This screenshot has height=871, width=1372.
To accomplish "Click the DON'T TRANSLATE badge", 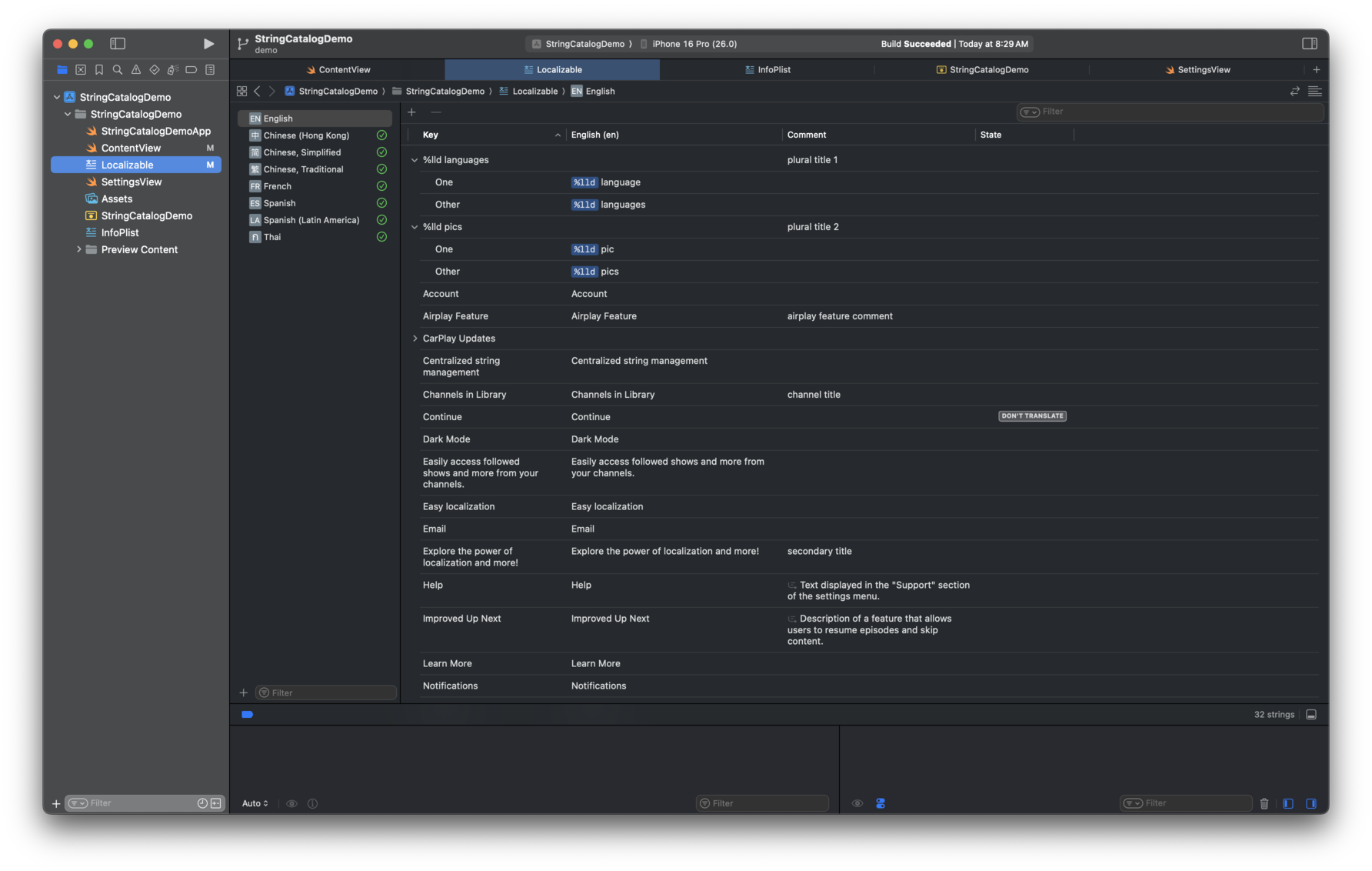I will click(x=1032, y=416).
